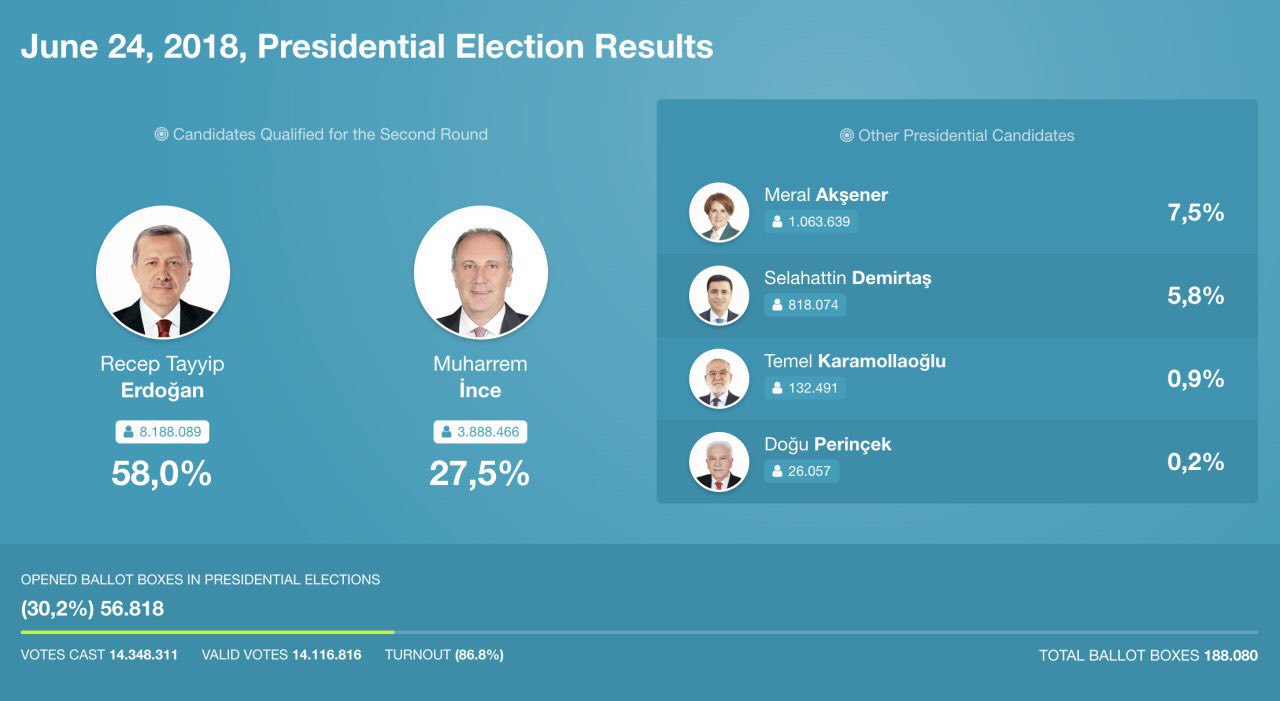This screenshot has height=701, width=1280.
Task: Click the Turnout (86.8%) statistic
Action: point(444,655)
